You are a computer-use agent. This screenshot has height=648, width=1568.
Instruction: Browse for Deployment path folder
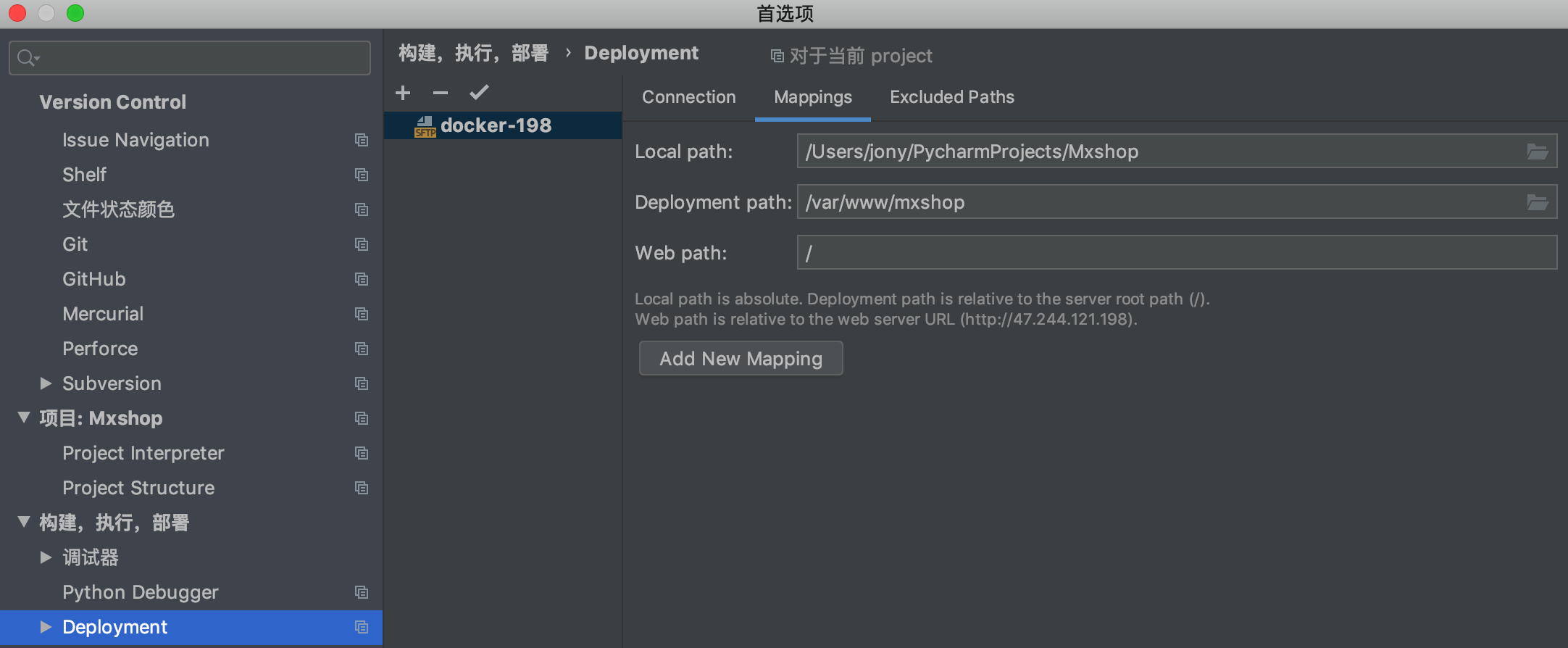click(1537, 202)
